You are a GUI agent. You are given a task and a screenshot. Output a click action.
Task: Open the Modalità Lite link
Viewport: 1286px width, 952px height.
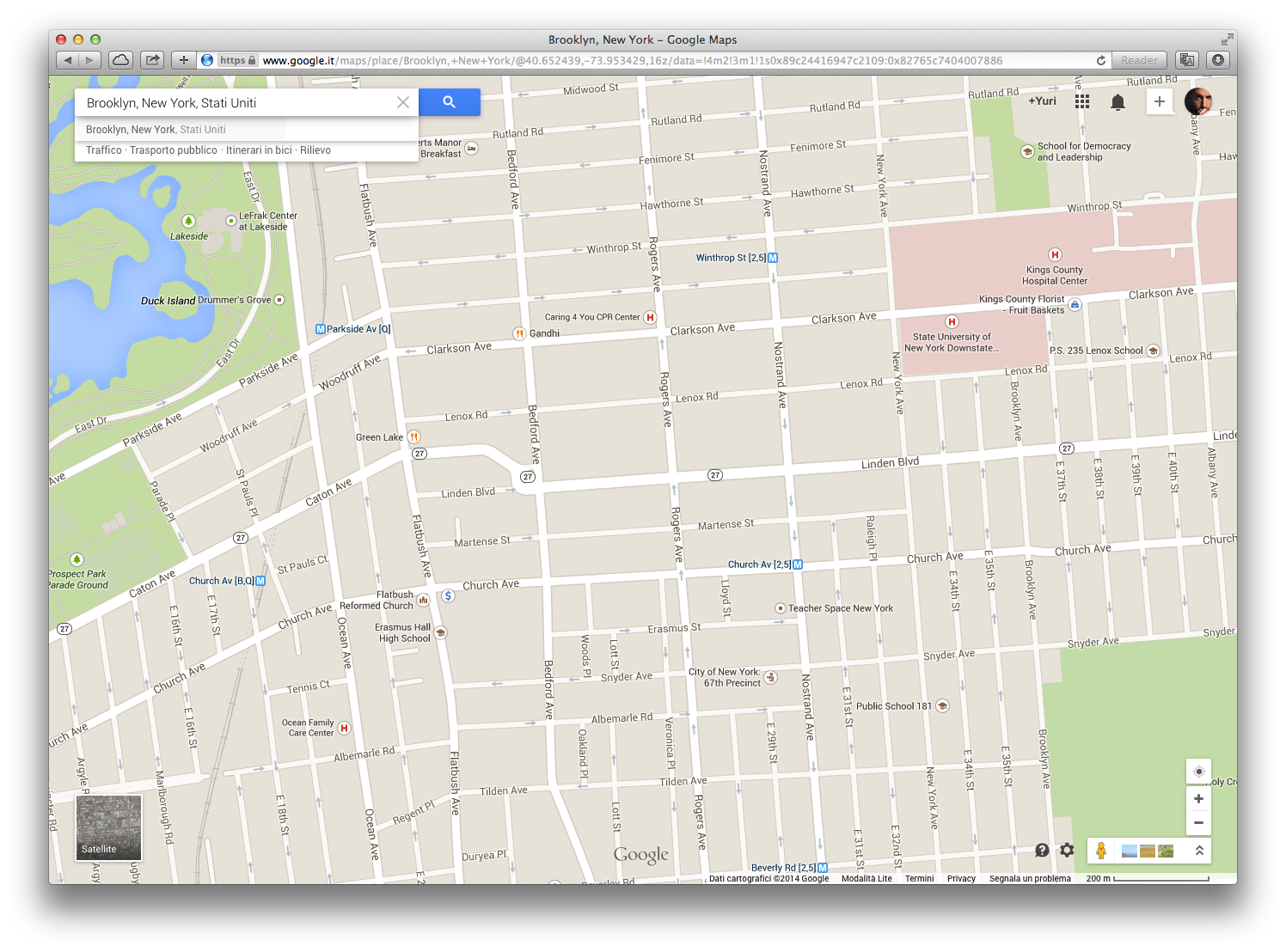pyautogui.click(x=867, y=879)
